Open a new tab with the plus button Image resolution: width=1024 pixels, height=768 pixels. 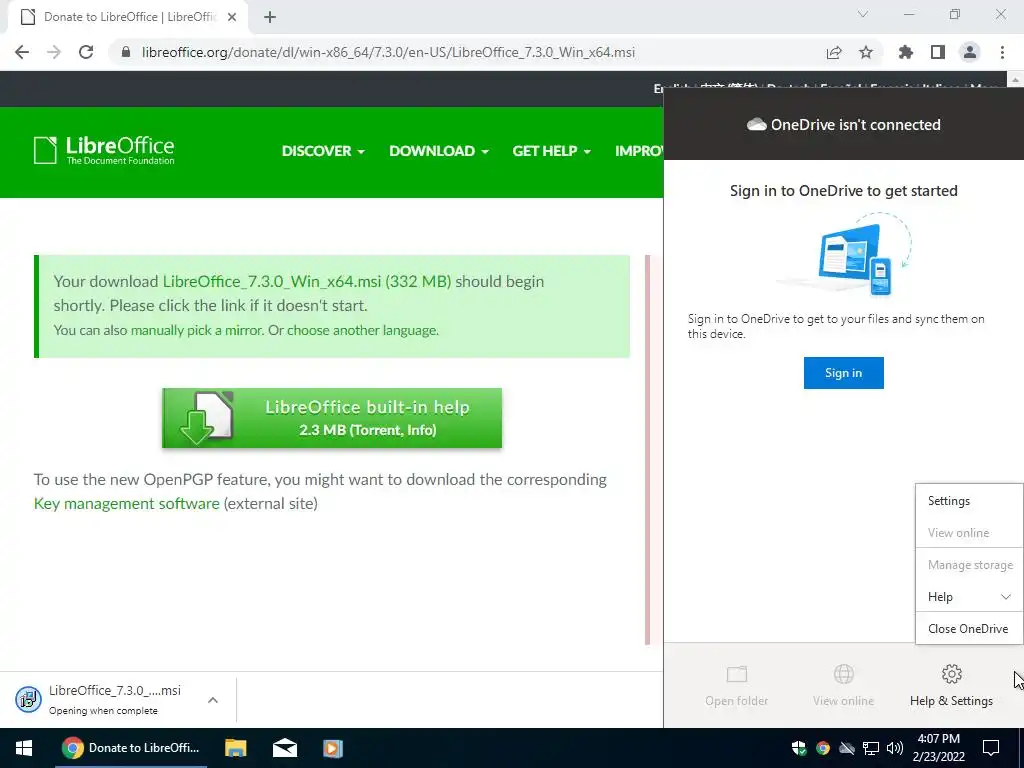pyautogui.click(x=270, y=17)
